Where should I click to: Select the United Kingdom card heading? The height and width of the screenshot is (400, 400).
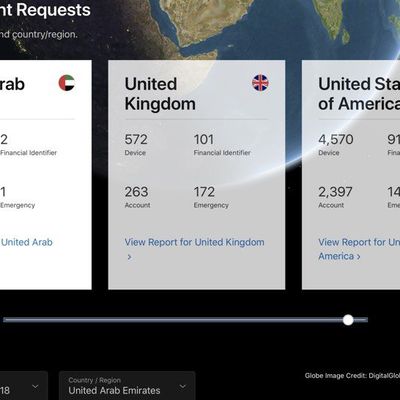pyautogui.click(x=160, y=94)
